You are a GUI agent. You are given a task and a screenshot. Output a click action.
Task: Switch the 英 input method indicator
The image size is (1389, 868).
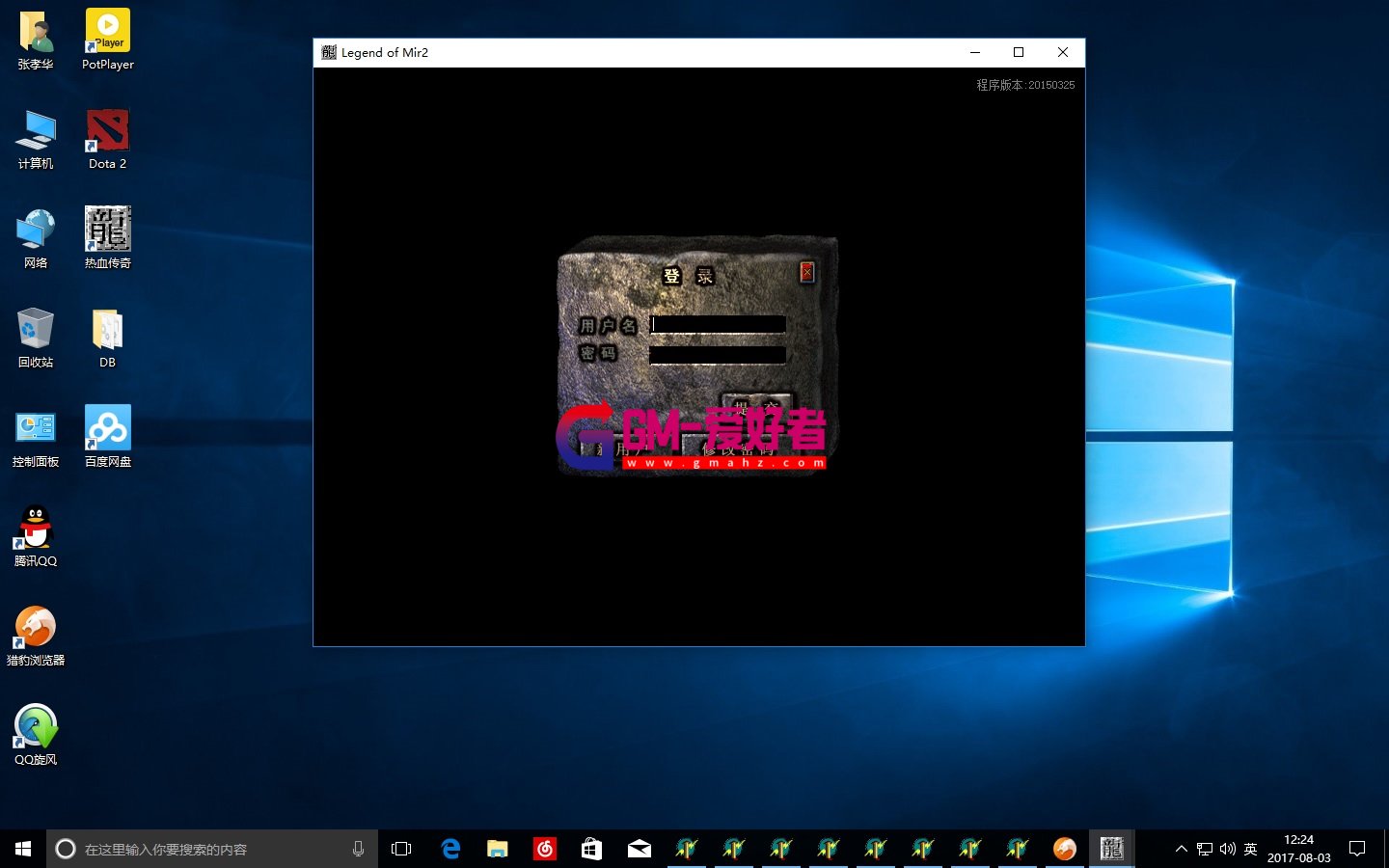click(1251, 849)
